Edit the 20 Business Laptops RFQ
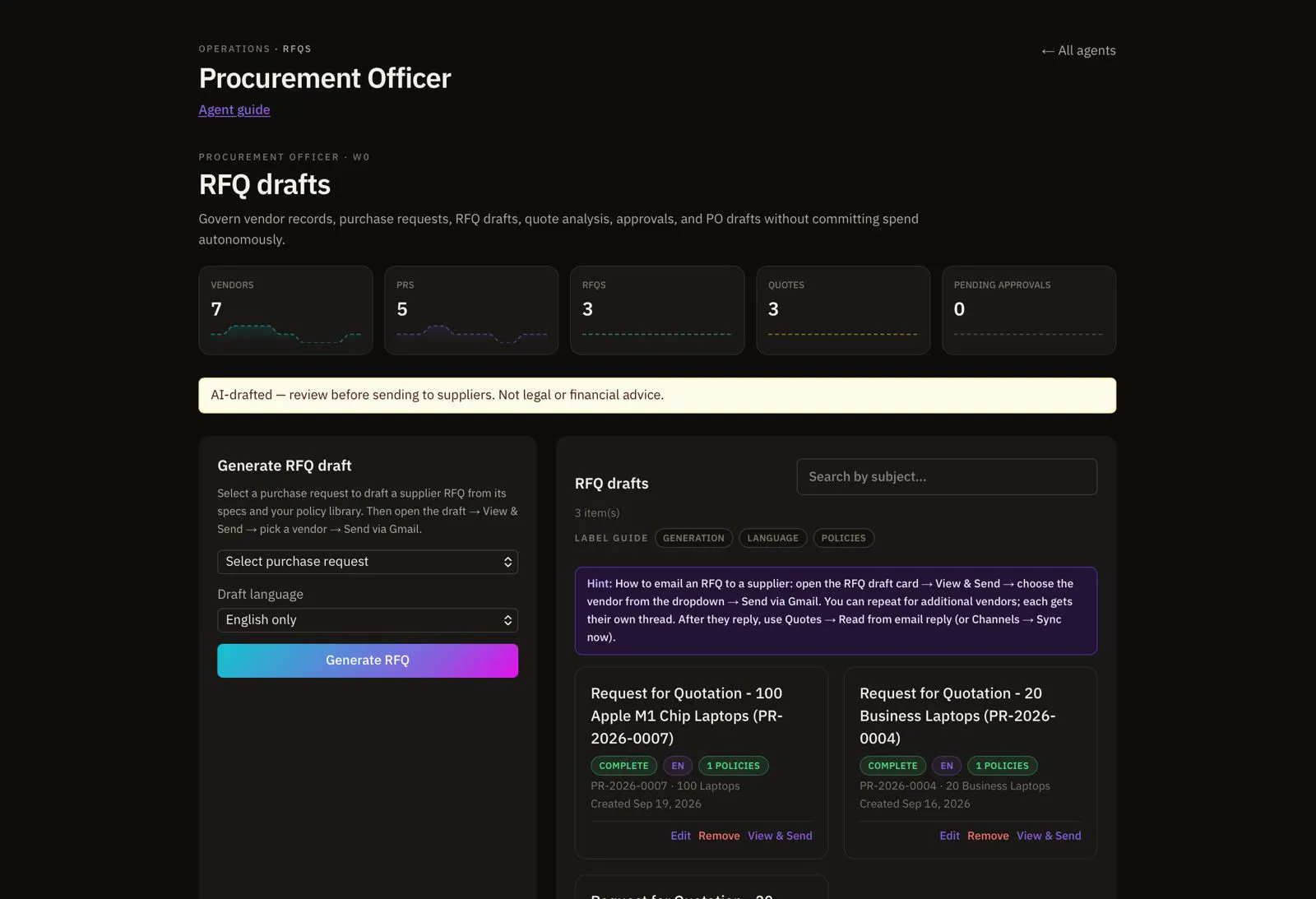 tap(949, 836)
